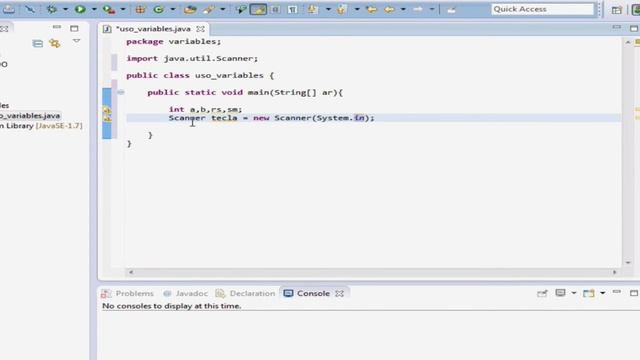Click the 'import java.util.Scanner;' line

coord(192,58)
